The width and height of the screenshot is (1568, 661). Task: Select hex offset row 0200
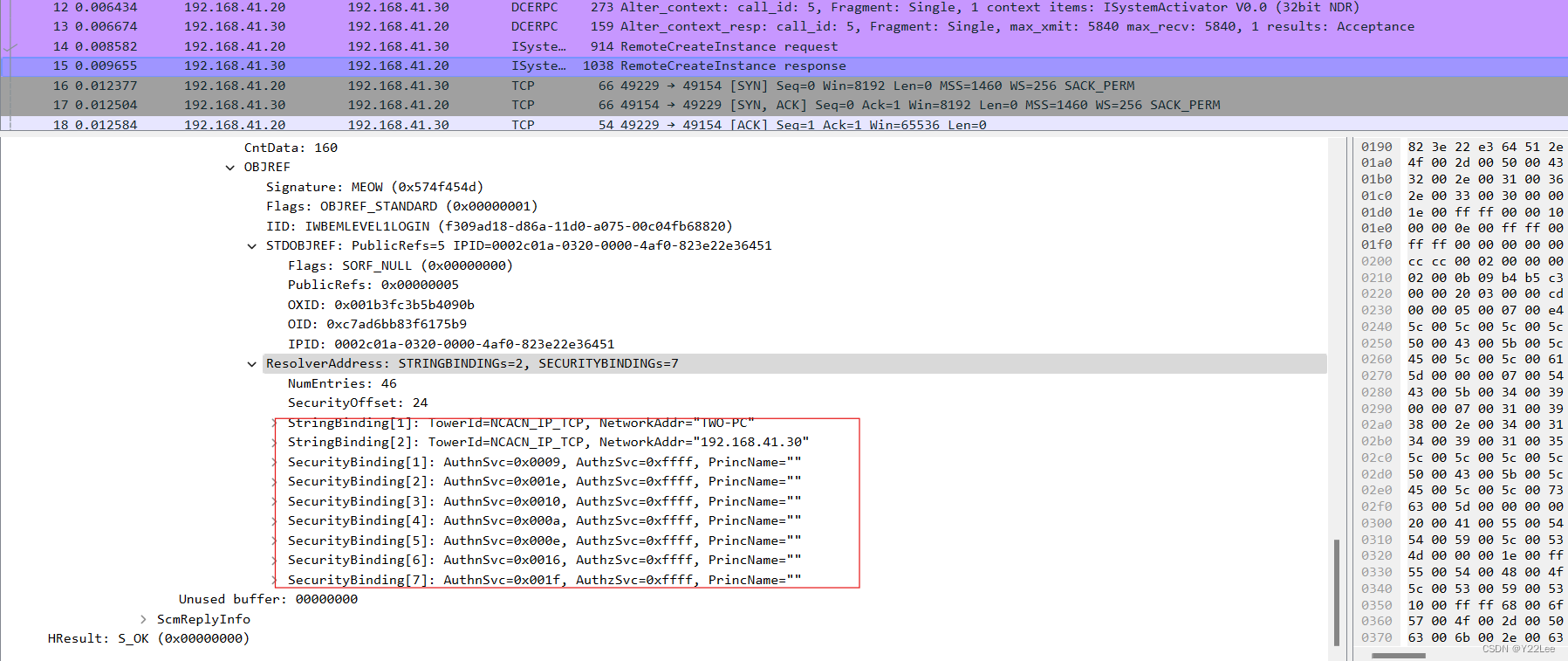(x=1376, y=261)
